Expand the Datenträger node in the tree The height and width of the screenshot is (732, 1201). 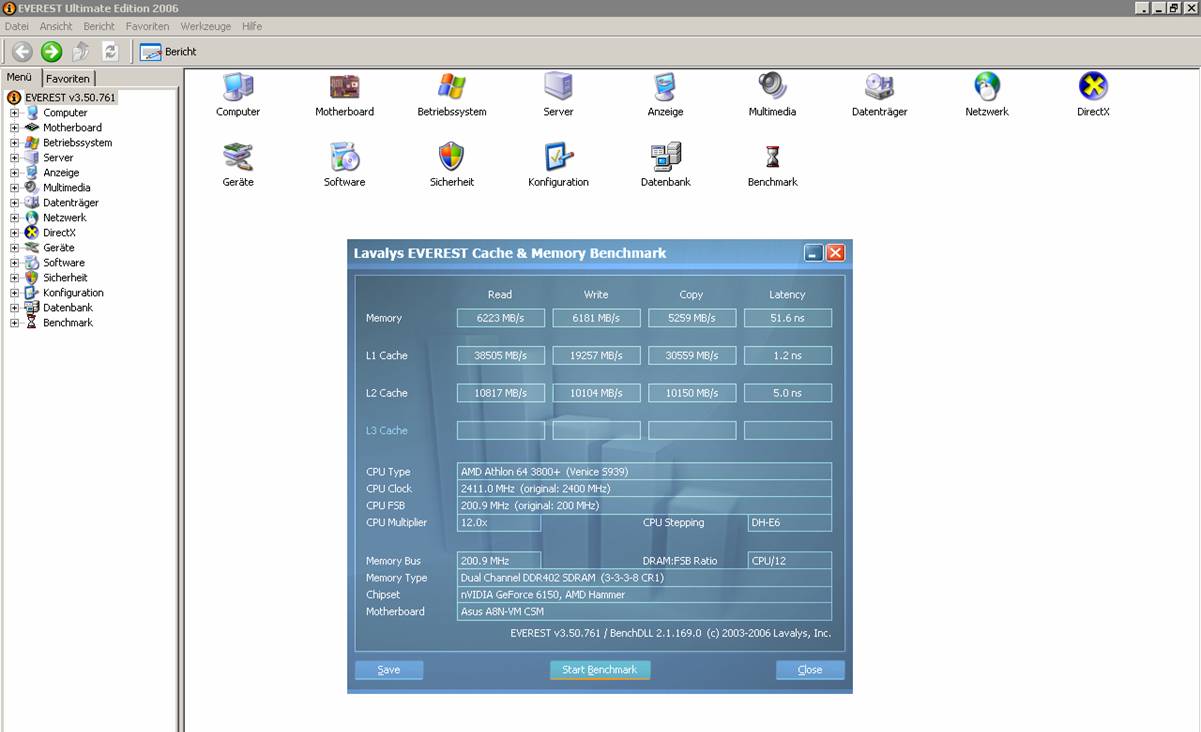tap(15, 203)
